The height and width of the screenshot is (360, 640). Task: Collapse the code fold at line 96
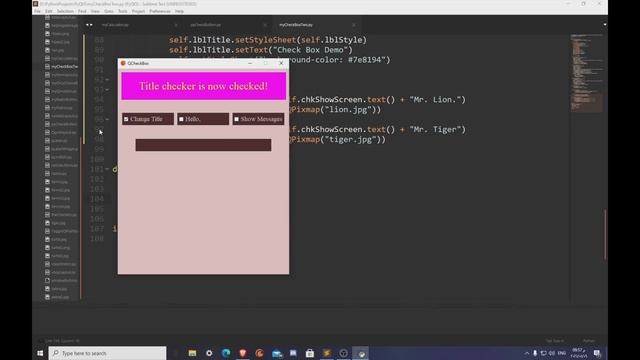107,119
